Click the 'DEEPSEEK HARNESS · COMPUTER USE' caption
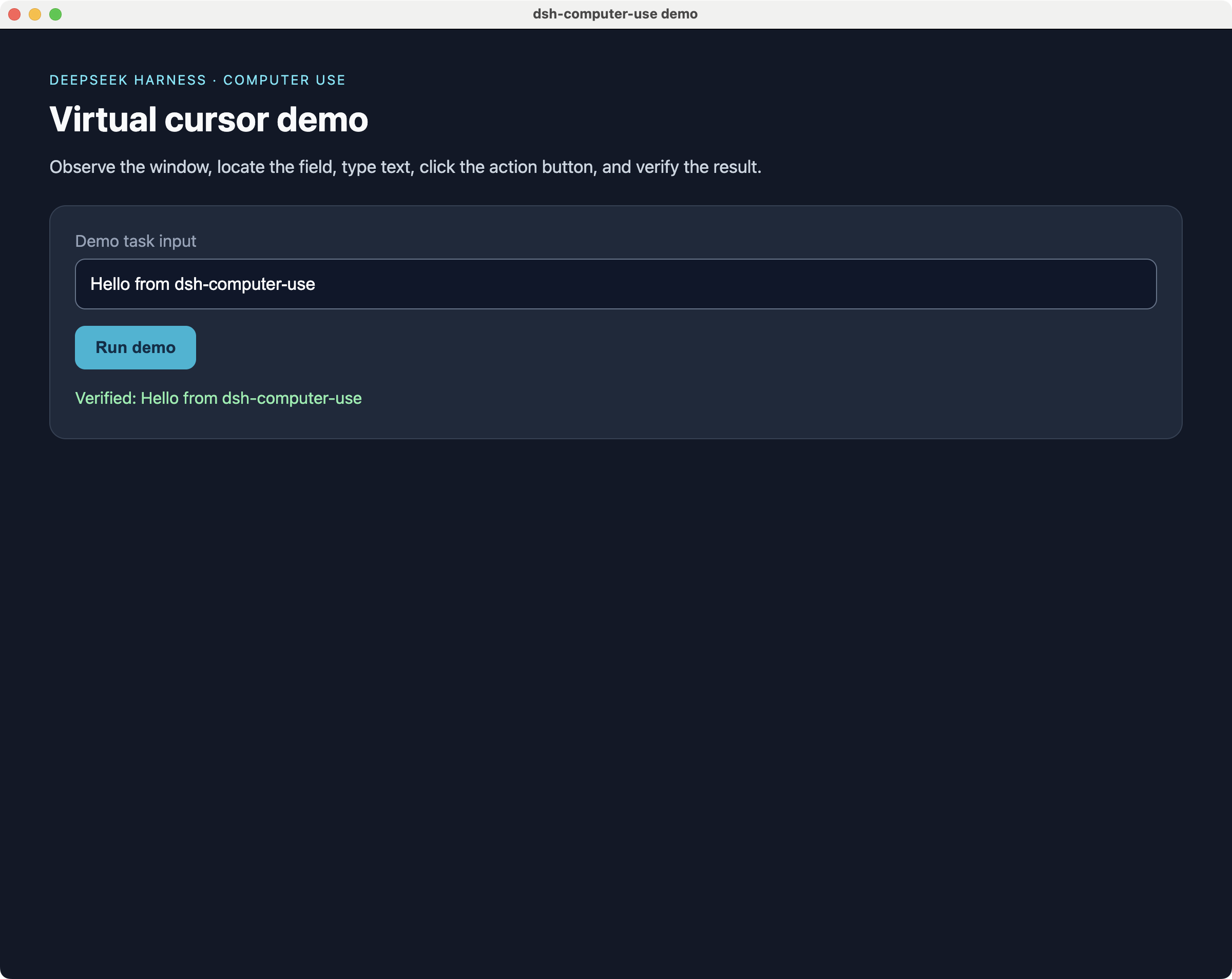The width and height of the screenshot is (1232, 979). 197,80
